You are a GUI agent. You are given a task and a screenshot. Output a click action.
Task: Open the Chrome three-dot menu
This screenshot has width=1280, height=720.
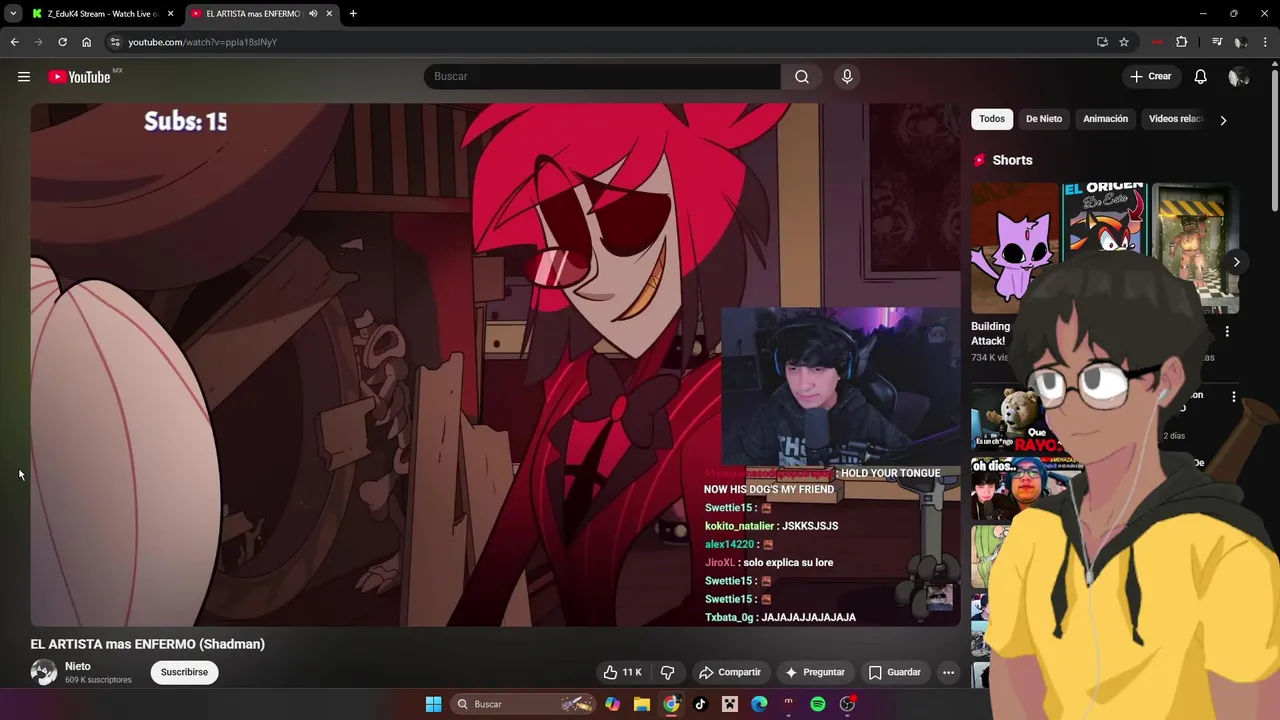point(1266,42)
